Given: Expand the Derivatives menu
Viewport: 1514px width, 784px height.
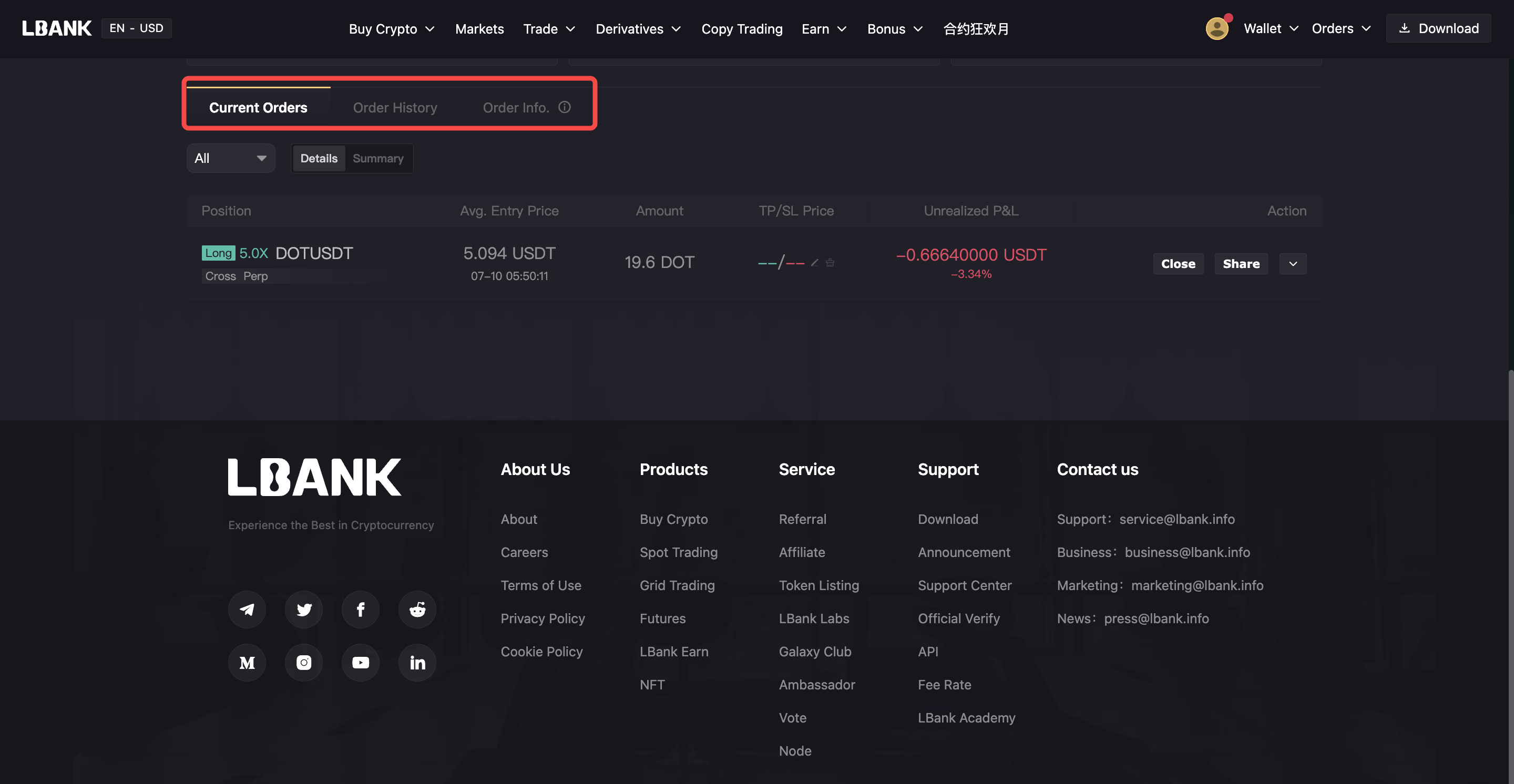Looking at the screenshot, I should 638,29.
